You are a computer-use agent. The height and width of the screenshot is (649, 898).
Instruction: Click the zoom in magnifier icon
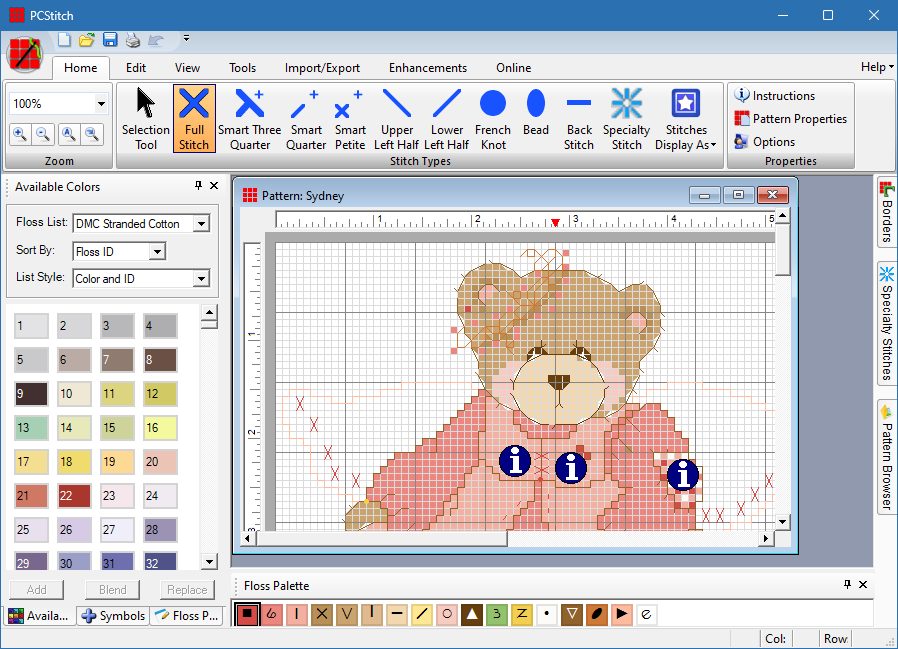tap(21, 134)
